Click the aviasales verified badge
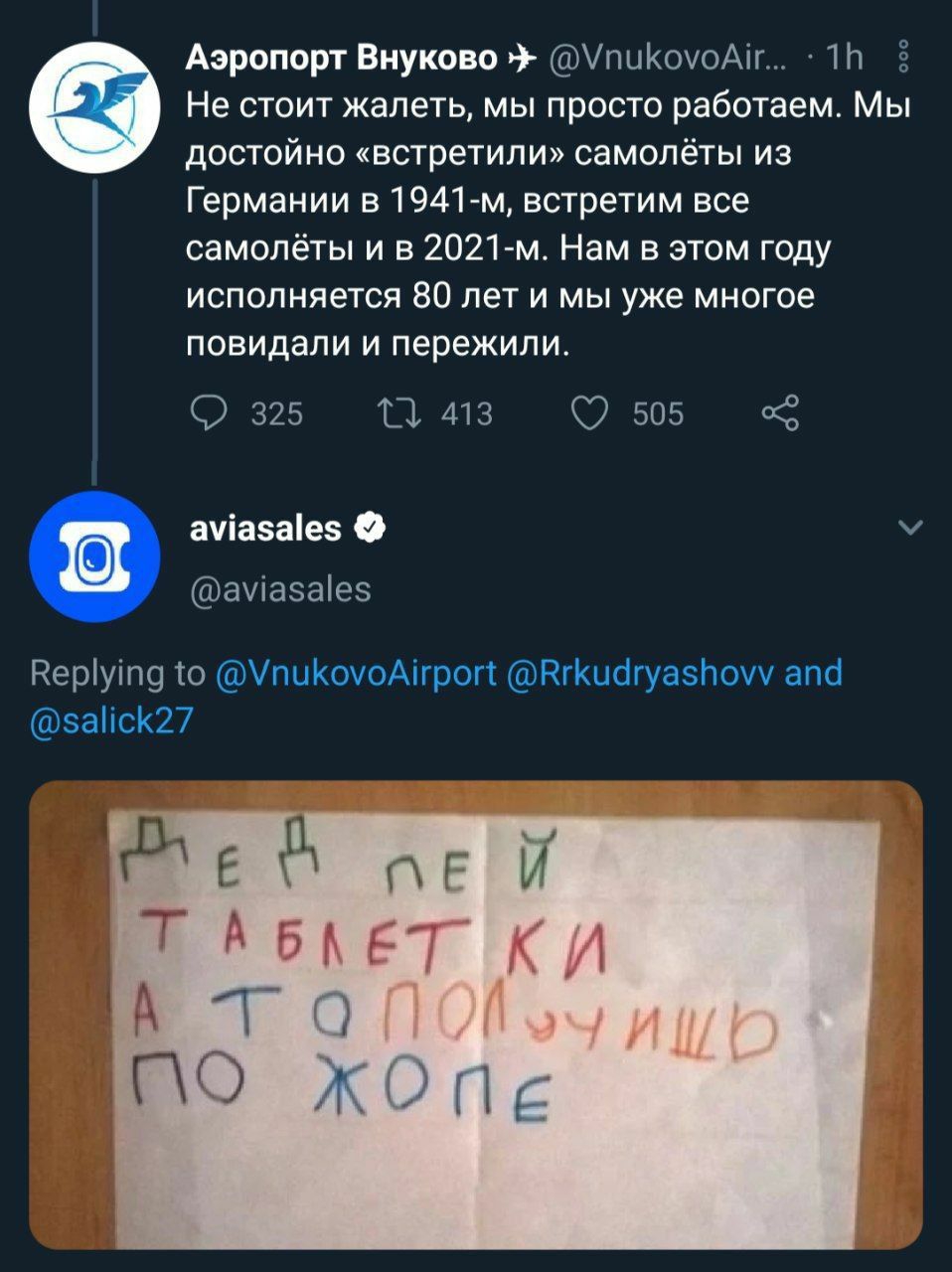Image resolution: width=952 pixels, height=1272 pixels. coord(371,529)
